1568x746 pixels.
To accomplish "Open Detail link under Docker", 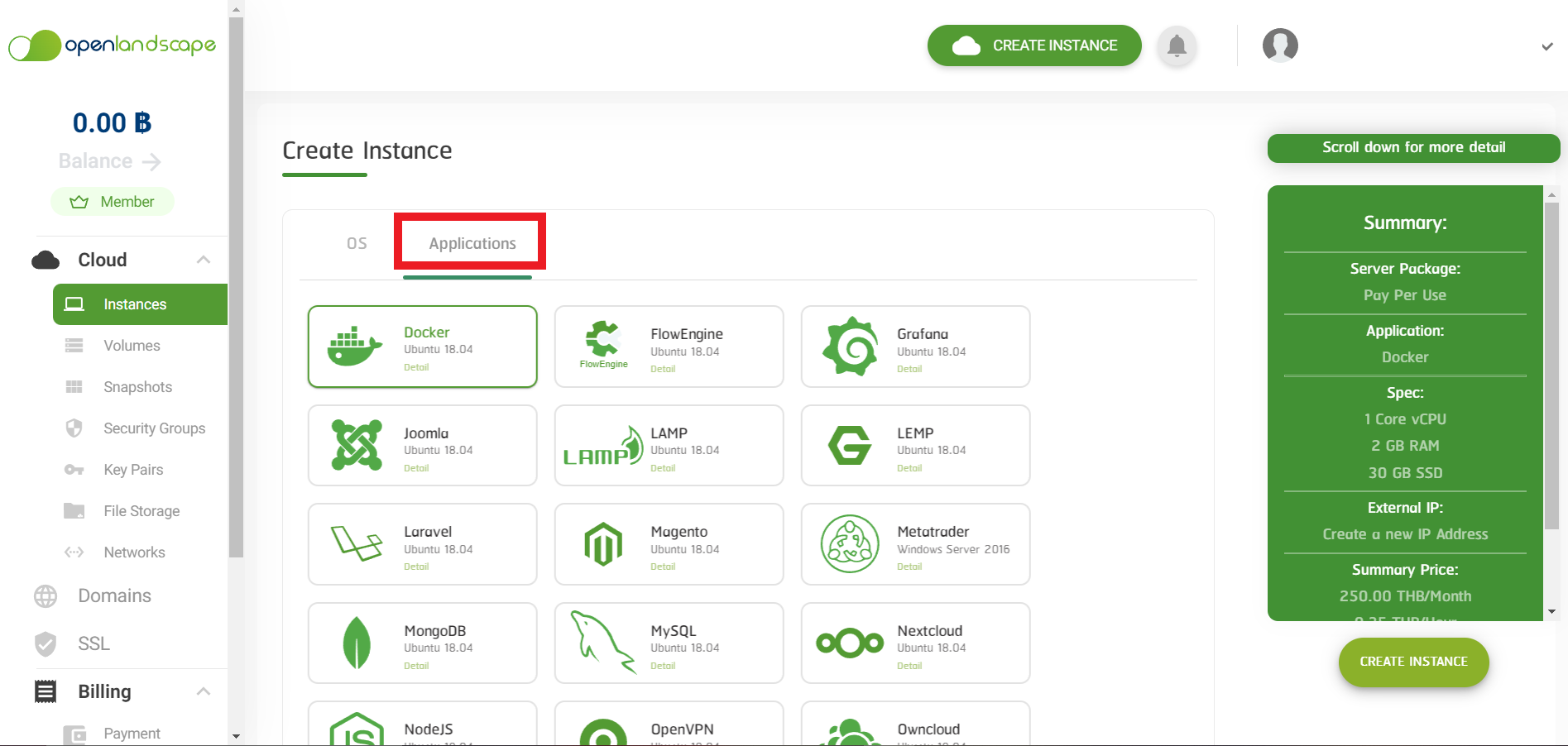I will tap(416, 367).
